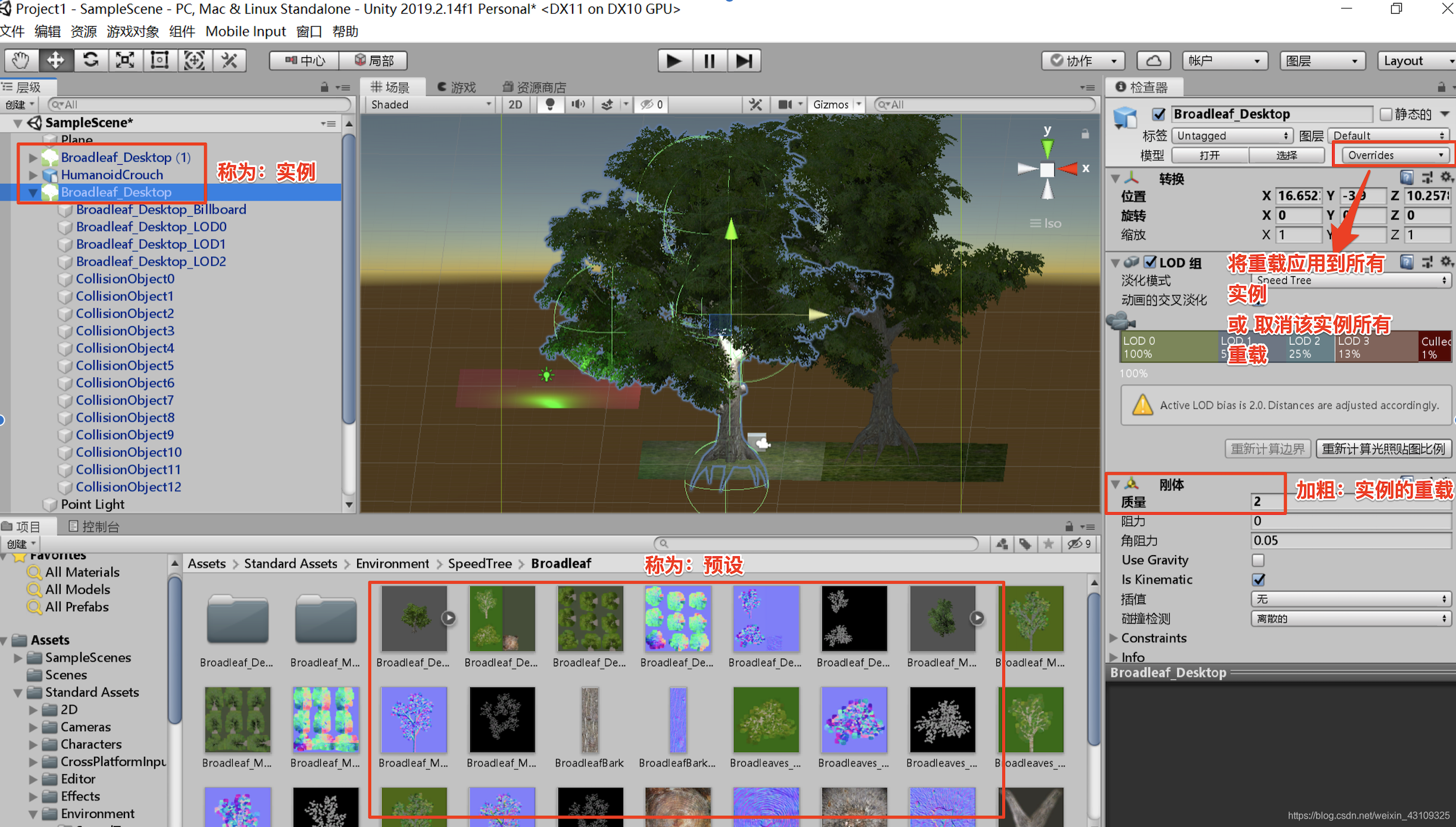
Task: Switch to the 控制台 tab
Action: [95, 527]
